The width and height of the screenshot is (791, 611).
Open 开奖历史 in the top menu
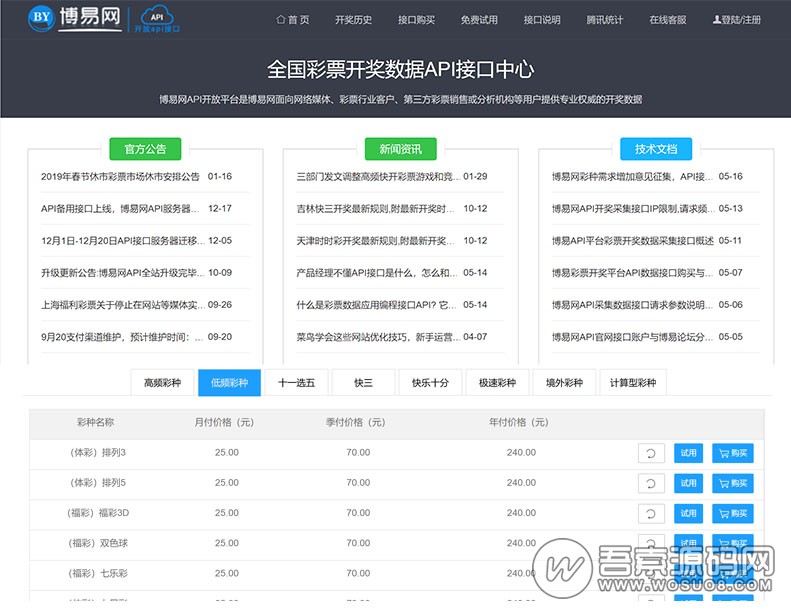353,20
